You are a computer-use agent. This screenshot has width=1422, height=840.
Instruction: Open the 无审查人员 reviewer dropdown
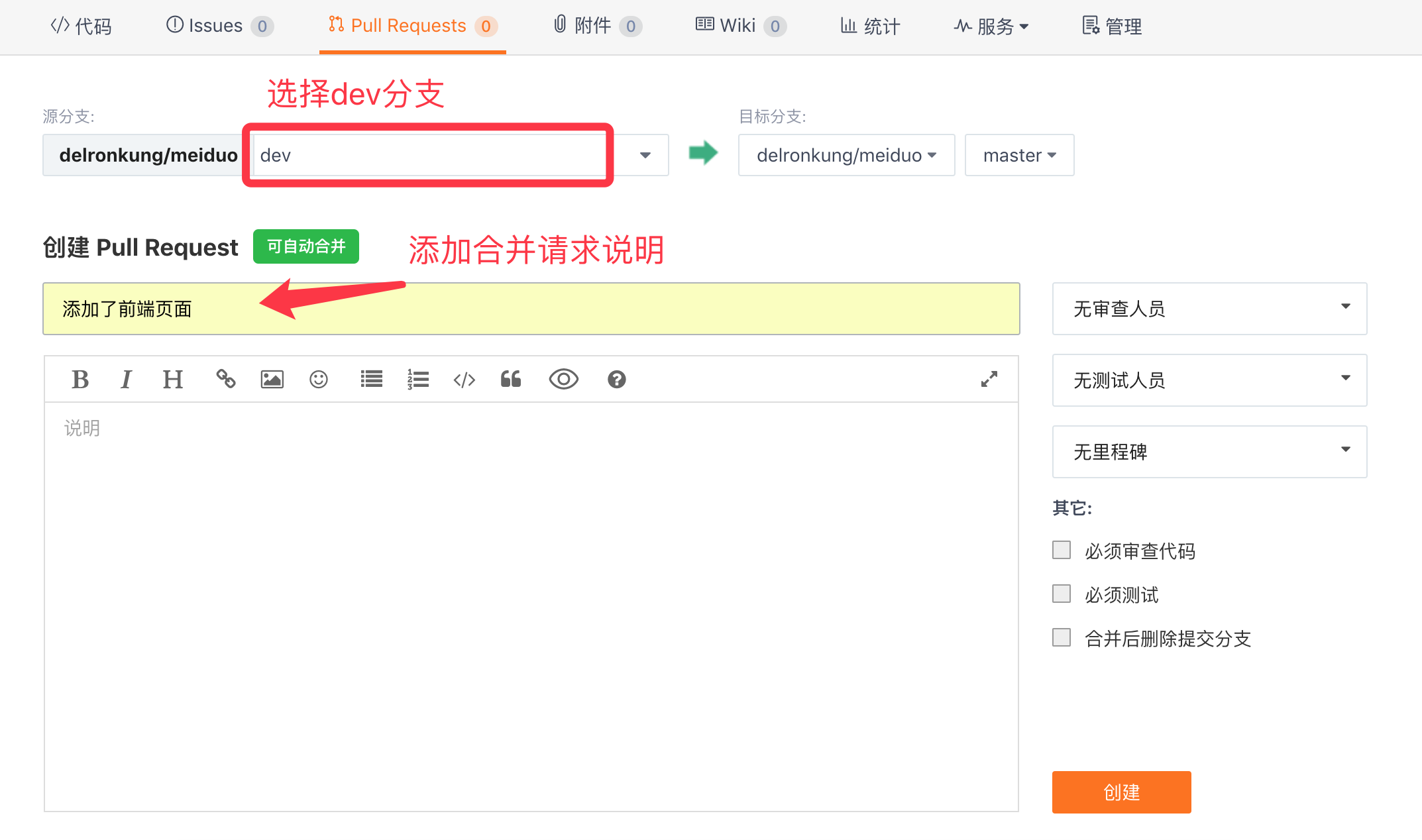coord(1210,309)
